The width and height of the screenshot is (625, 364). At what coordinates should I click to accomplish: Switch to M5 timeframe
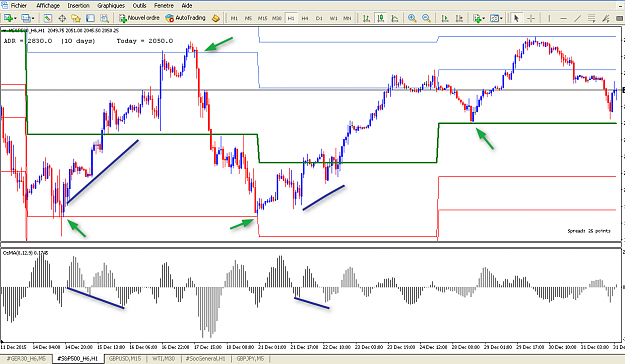248,18
